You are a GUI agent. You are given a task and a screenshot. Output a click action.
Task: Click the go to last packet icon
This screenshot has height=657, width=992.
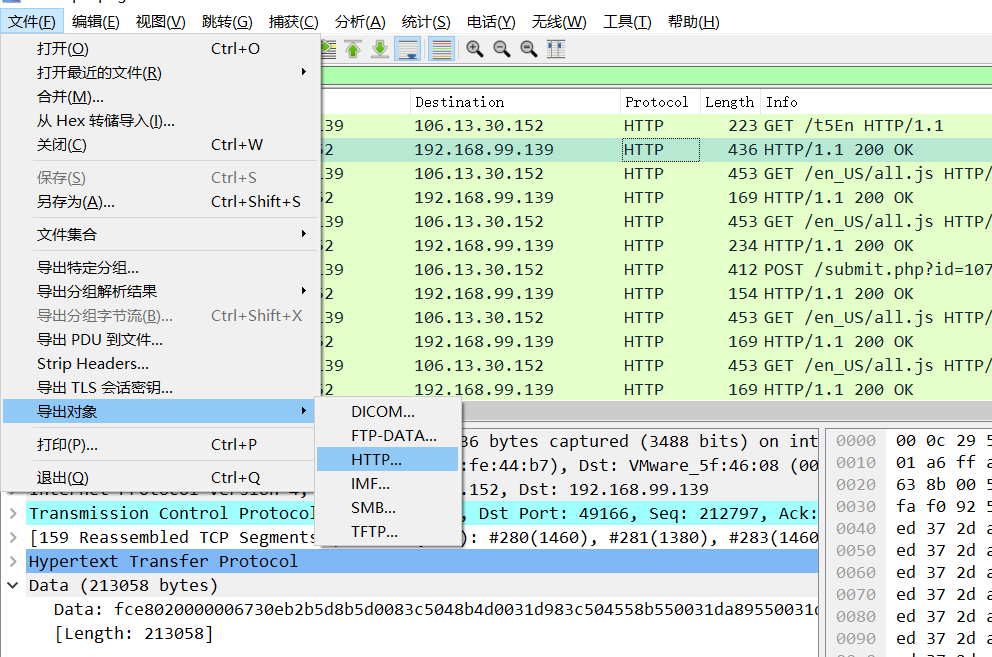tap(380, 49)
